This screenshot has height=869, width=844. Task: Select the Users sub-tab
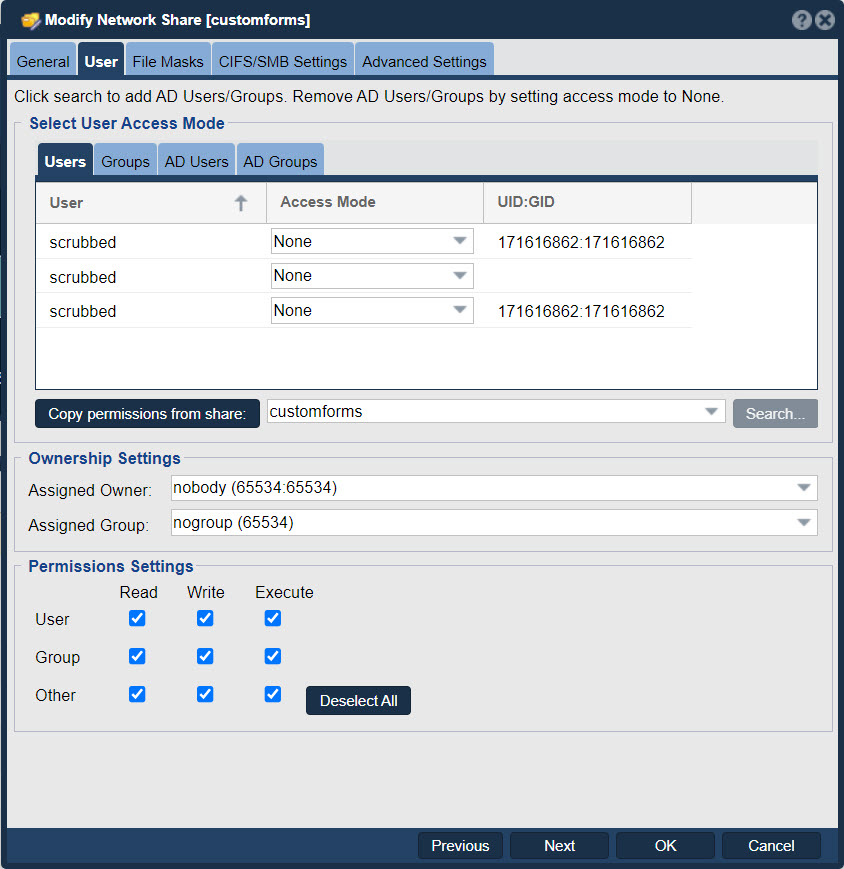65,161
